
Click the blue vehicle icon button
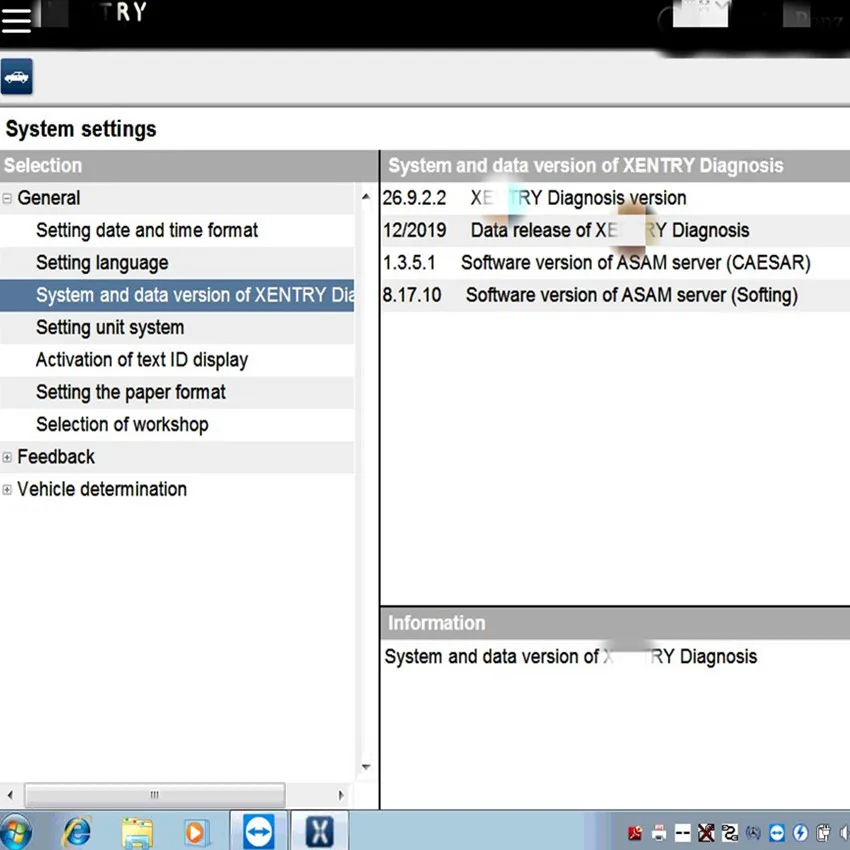click(x=17, y=76)
